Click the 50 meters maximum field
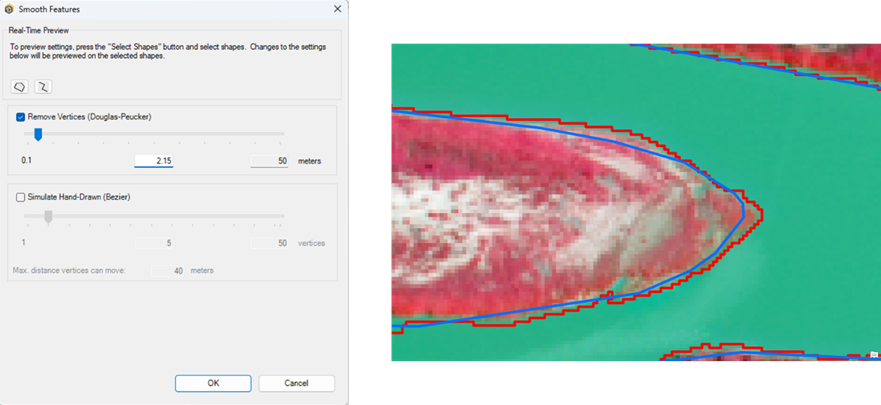The height and width of the screenshot is (405, 881). (269, 161)
